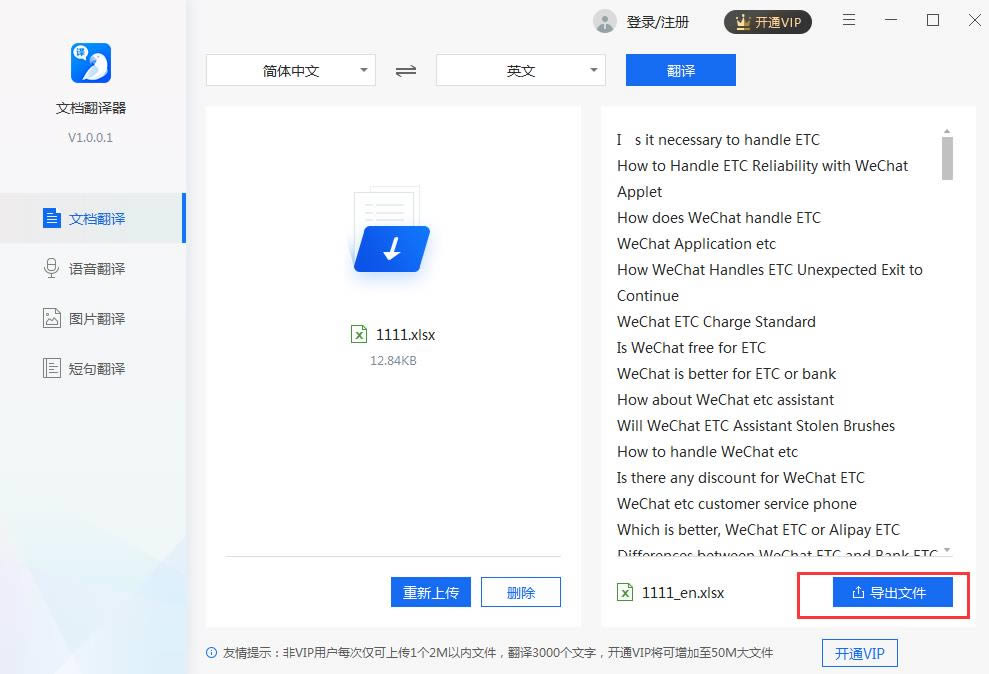
Task: Click the short sentence translation icon
Action: (x=52, y=368)
